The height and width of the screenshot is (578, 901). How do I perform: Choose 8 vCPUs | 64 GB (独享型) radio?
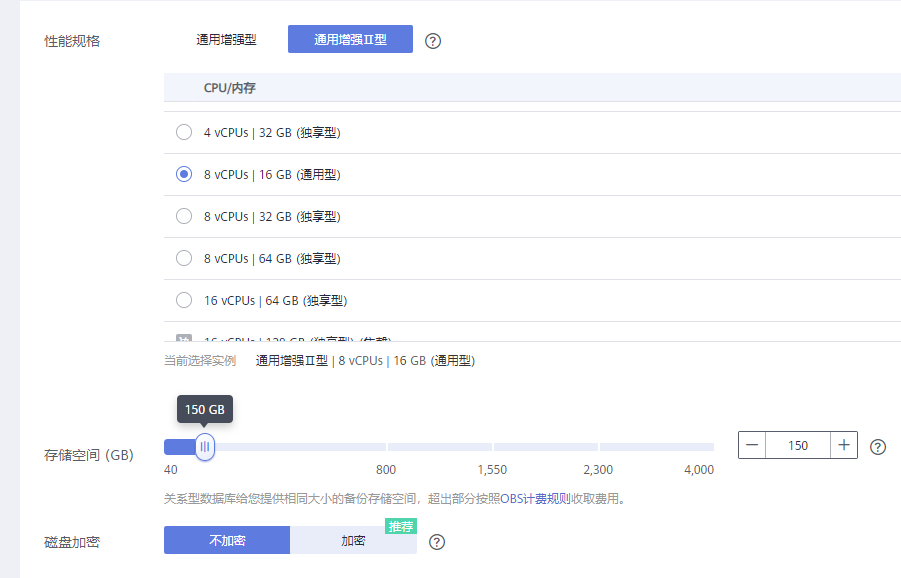[x=184, y=258]
